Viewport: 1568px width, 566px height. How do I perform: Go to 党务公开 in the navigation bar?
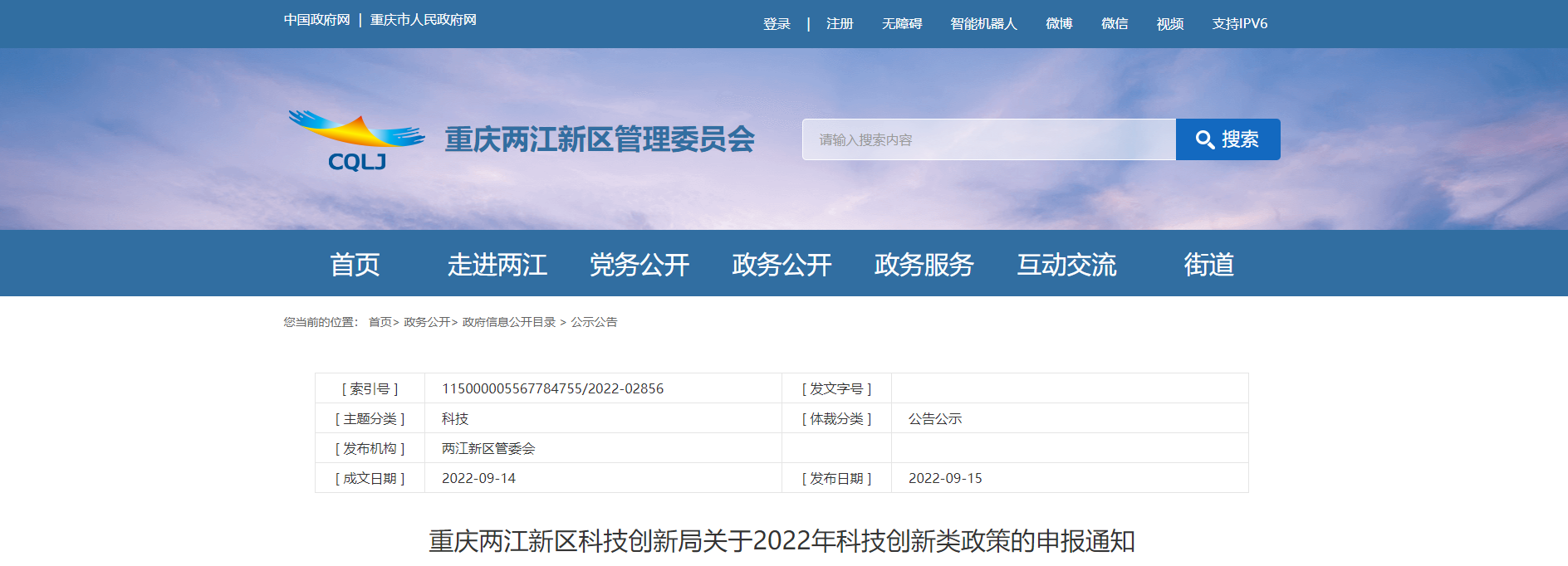pos(639,265)
